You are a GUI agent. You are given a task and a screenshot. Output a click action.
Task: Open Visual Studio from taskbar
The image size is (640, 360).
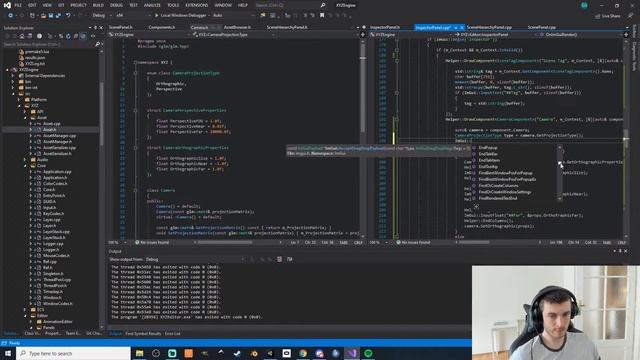click(x=352, y=353)
